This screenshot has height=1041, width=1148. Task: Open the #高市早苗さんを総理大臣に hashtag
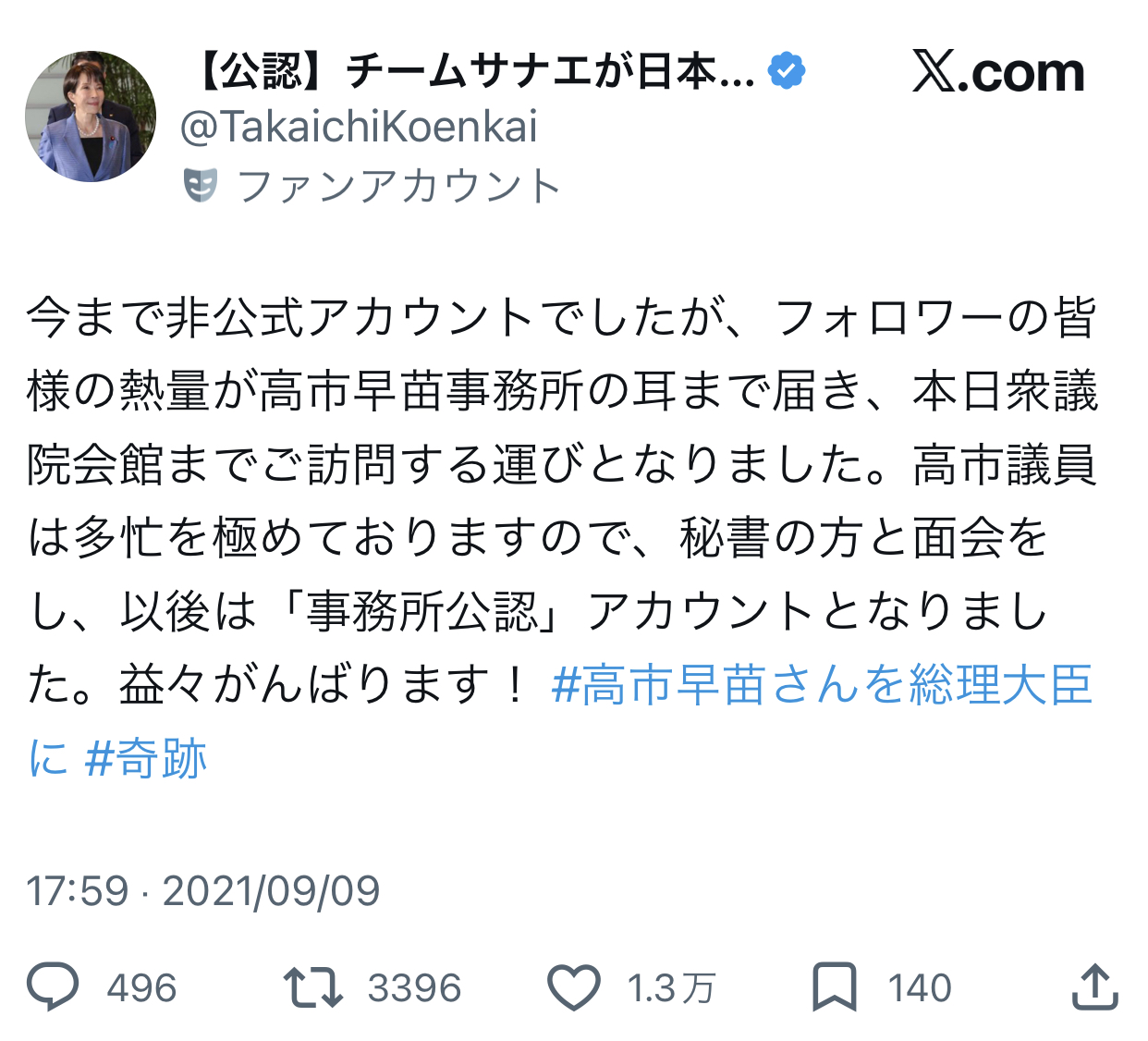821,685
